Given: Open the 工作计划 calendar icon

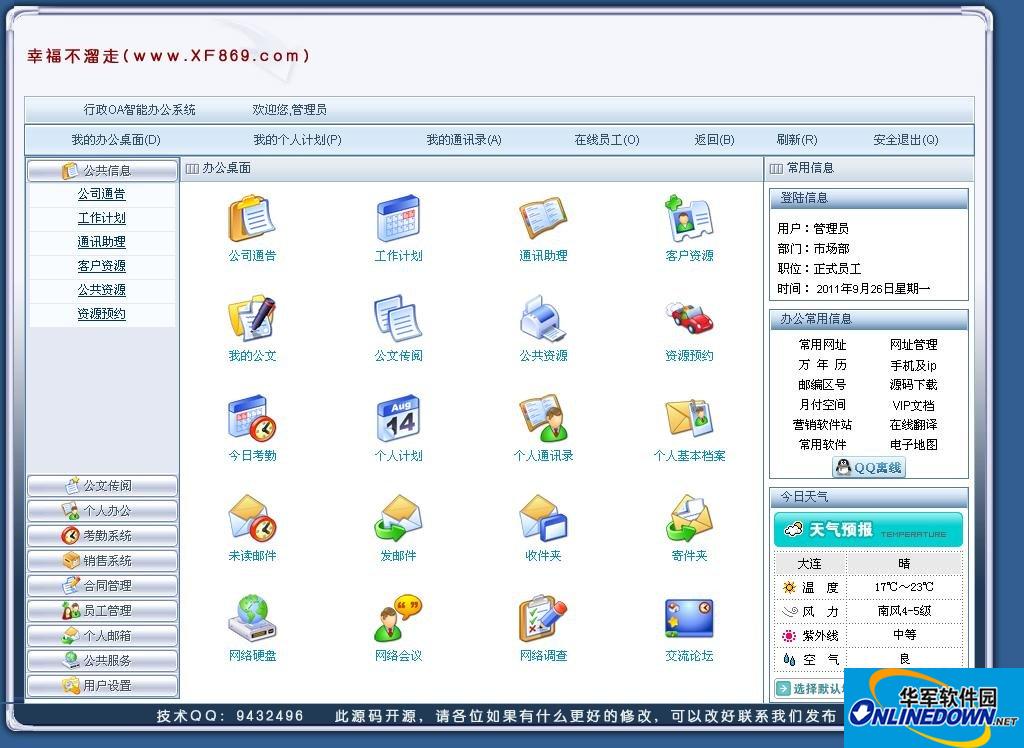Looking at the screenshot, I should coord(398,220).
